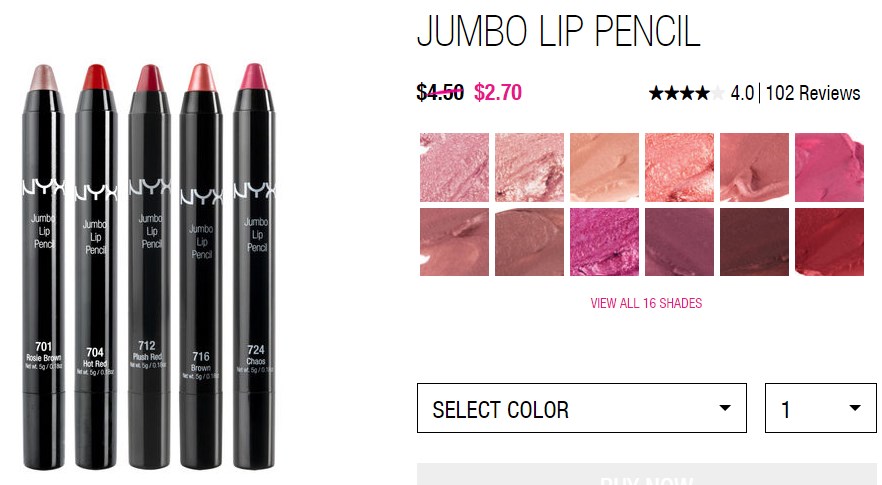Screen dimensions: 882x485
Task: Click the JUMBO LIP PENCIL product title
Action: click(x=559, y=31)
